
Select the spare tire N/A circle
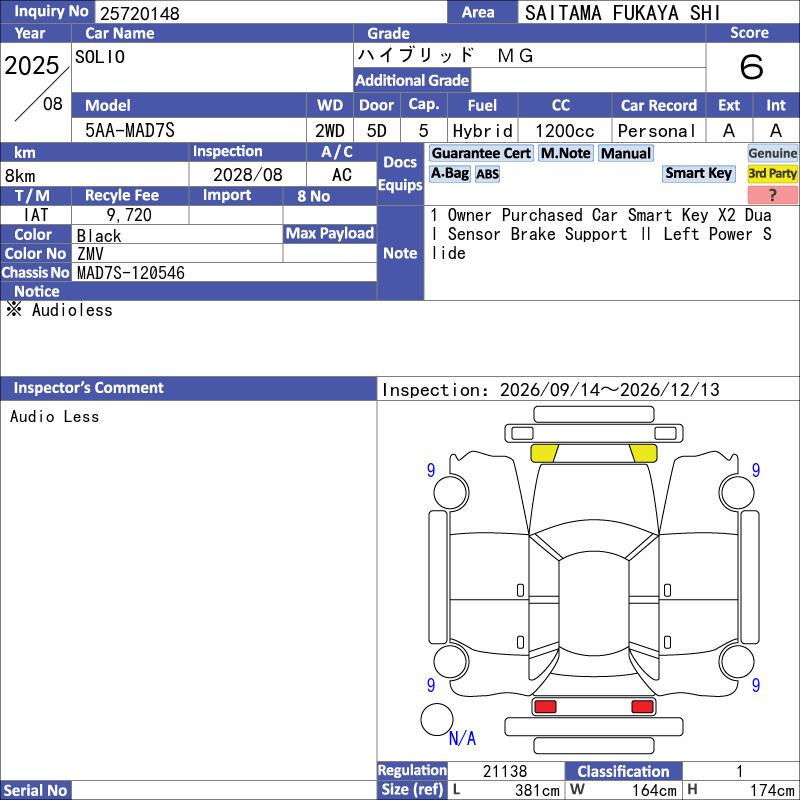point(437,719)
